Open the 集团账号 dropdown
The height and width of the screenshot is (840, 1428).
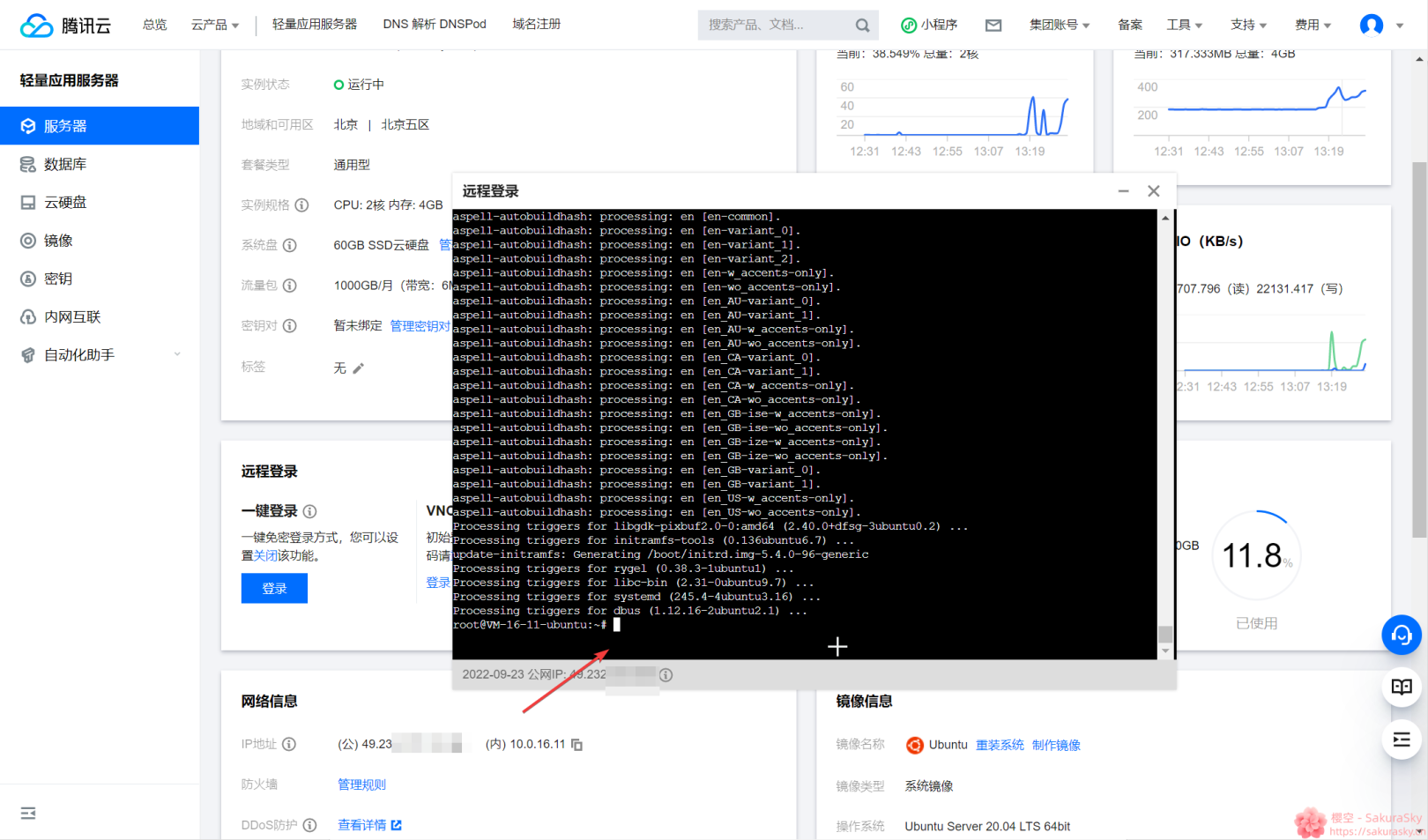coord(1060,25)
